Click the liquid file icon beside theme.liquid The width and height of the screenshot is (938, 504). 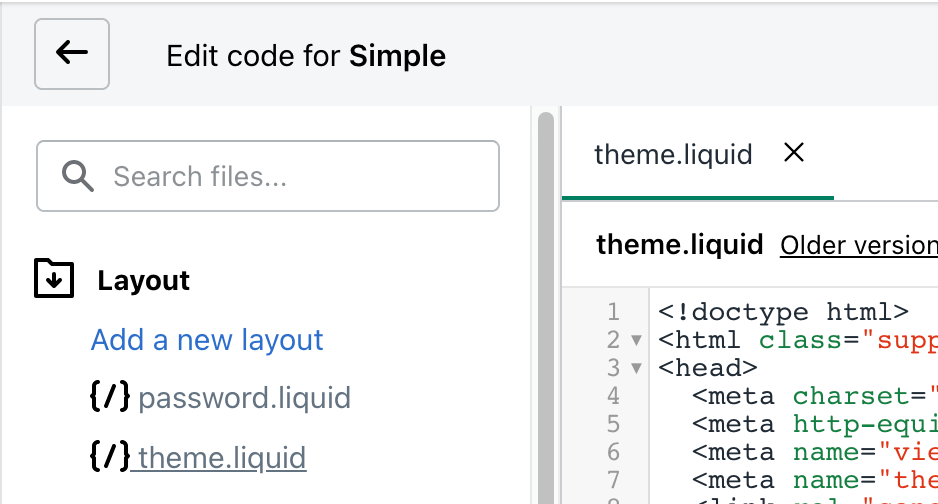(x=109, y=456)
